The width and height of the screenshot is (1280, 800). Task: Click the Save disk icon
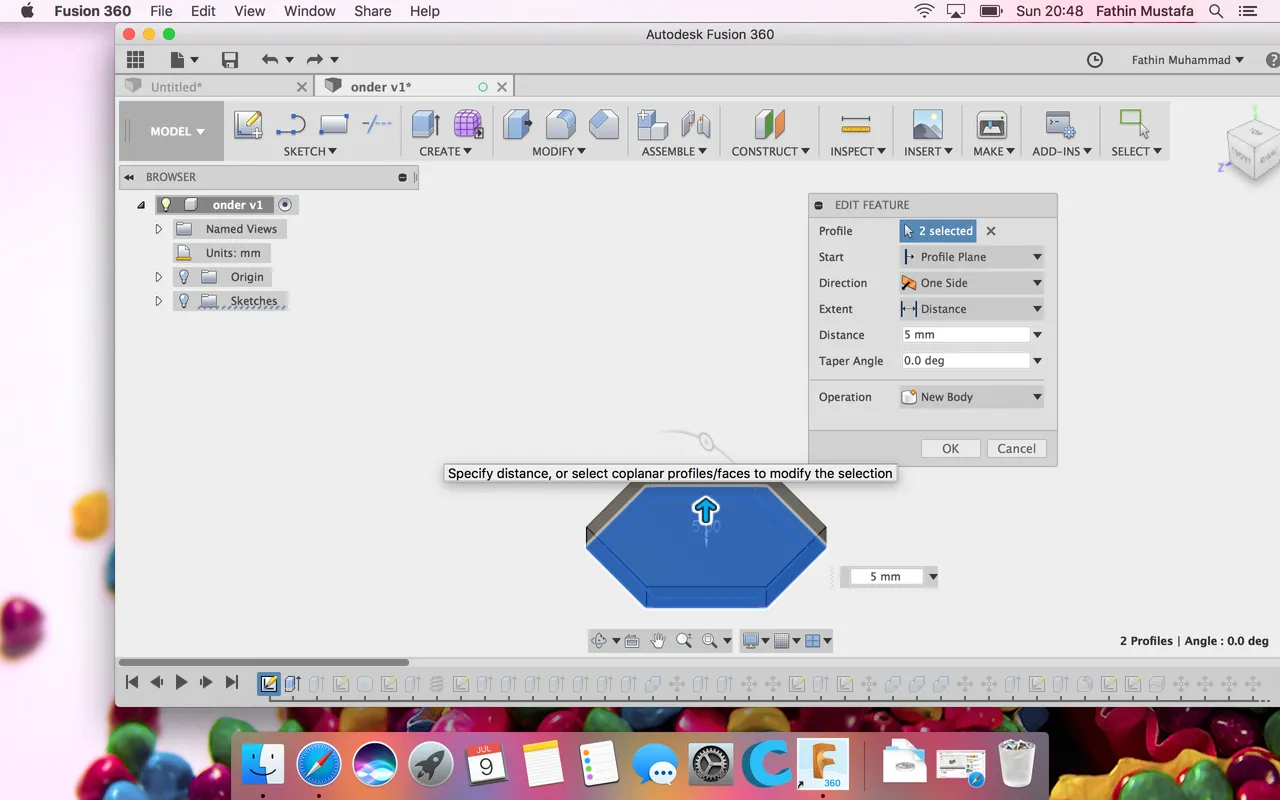pyautogui.click(x=230, y=60)
